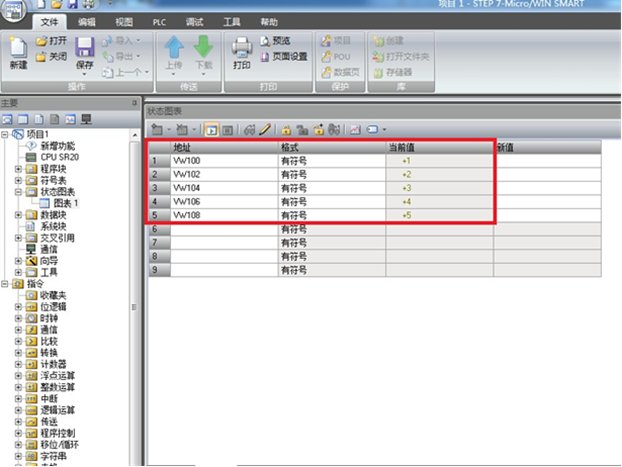
Task: Click 存储器 in the library group
Action: click(393, 72)
